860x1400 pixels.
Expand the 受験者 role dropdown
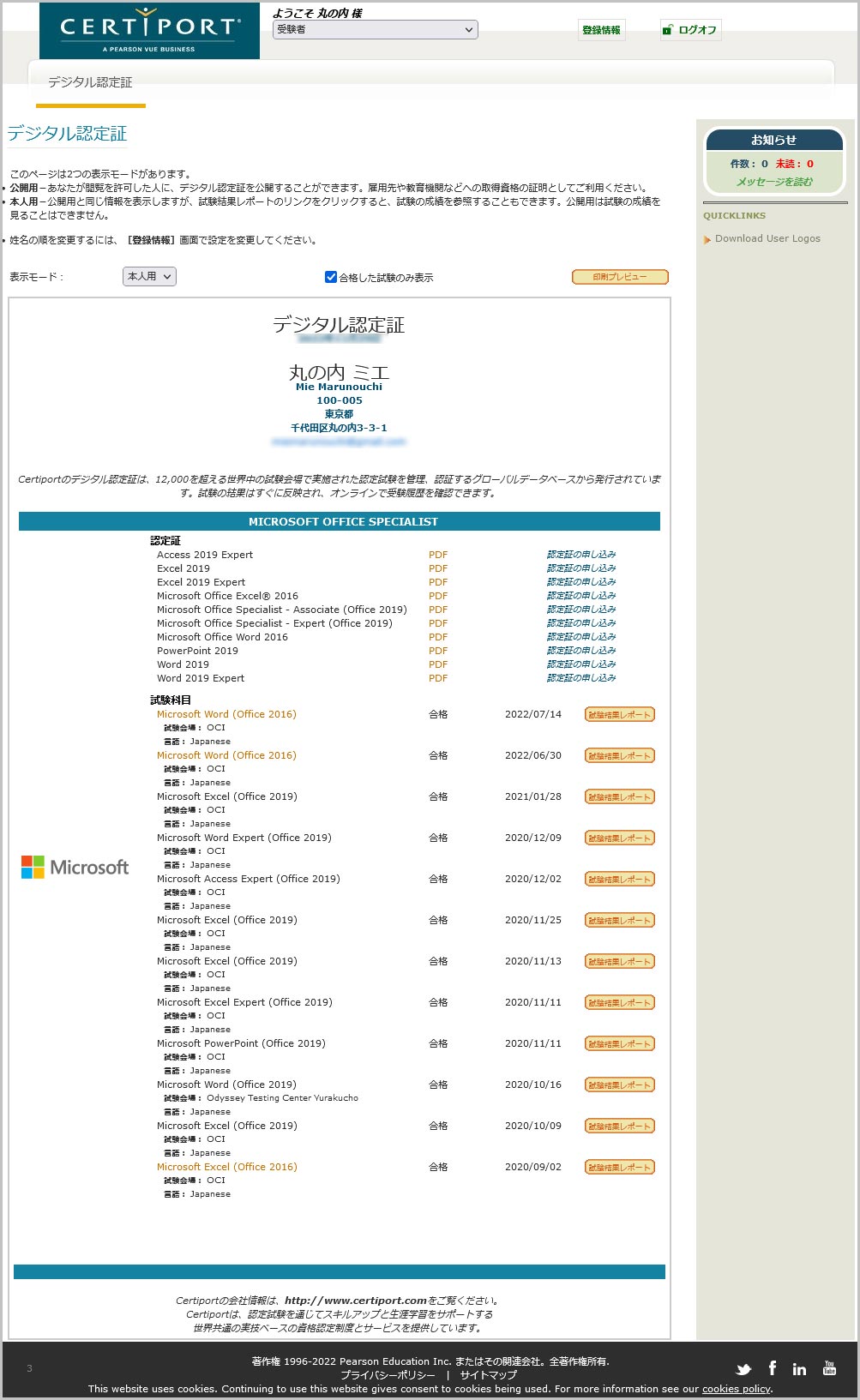click(x=375, y=30)
